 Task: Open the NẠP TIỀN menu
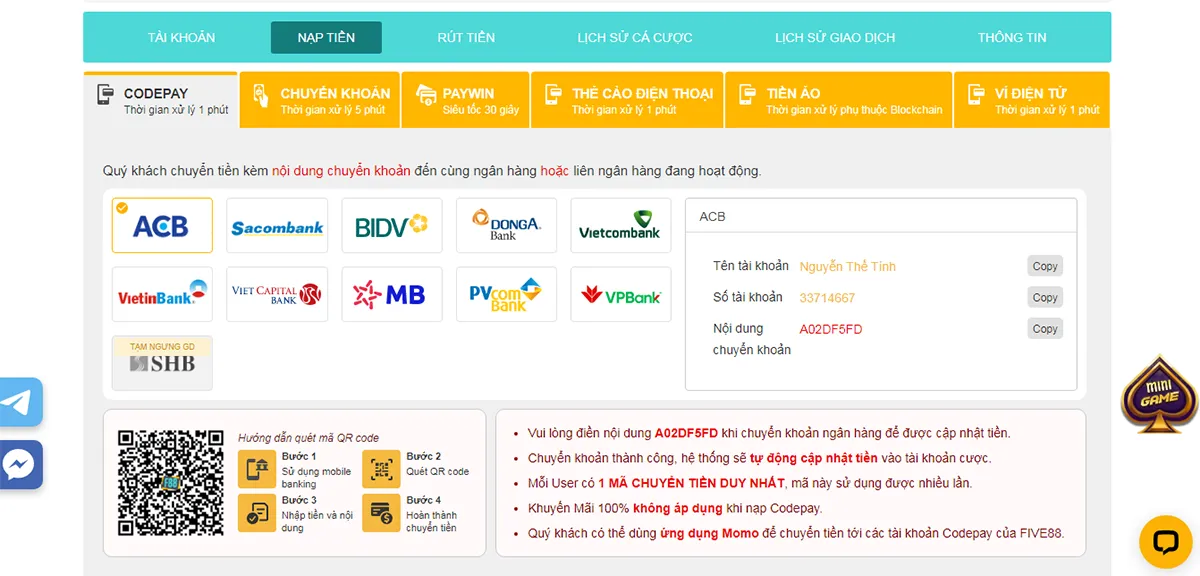coord(326,37)
